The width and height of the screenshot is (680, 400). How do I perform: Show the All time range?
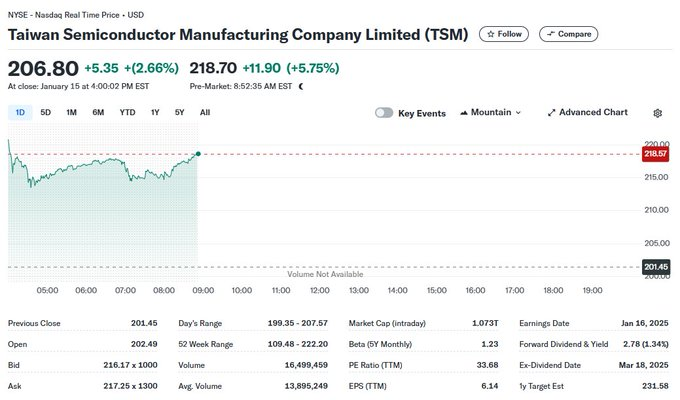click(205, 113)
